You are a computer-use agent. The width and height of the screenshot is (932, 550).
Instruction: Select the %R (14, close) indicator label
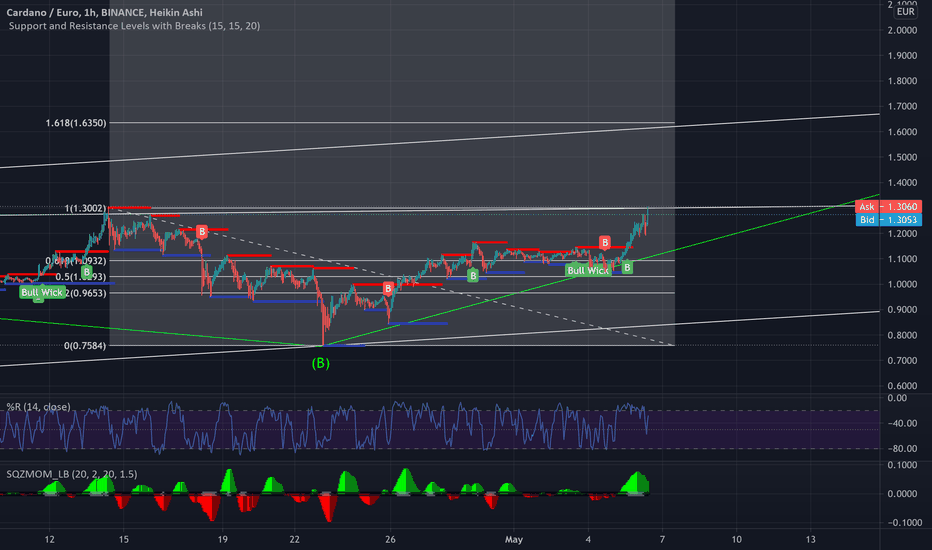[38, 407]
